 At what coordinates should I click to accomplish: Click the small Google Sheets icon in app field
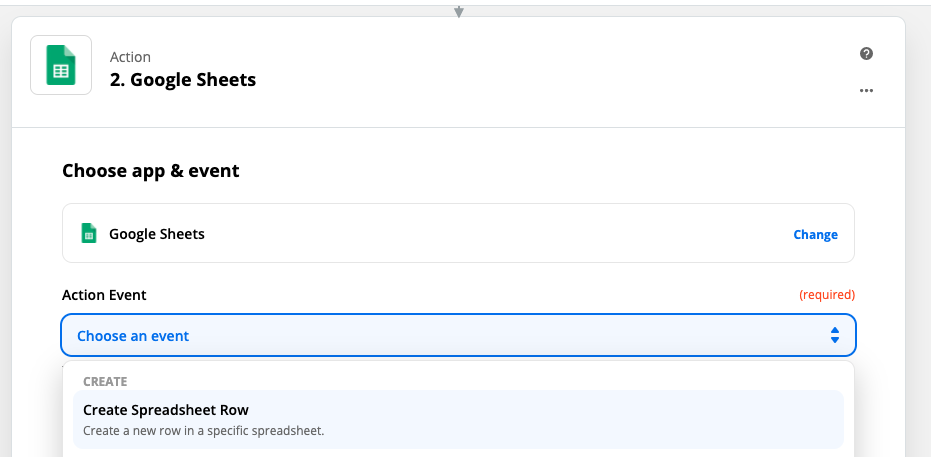pyautogui.click(x=89, y=233)
